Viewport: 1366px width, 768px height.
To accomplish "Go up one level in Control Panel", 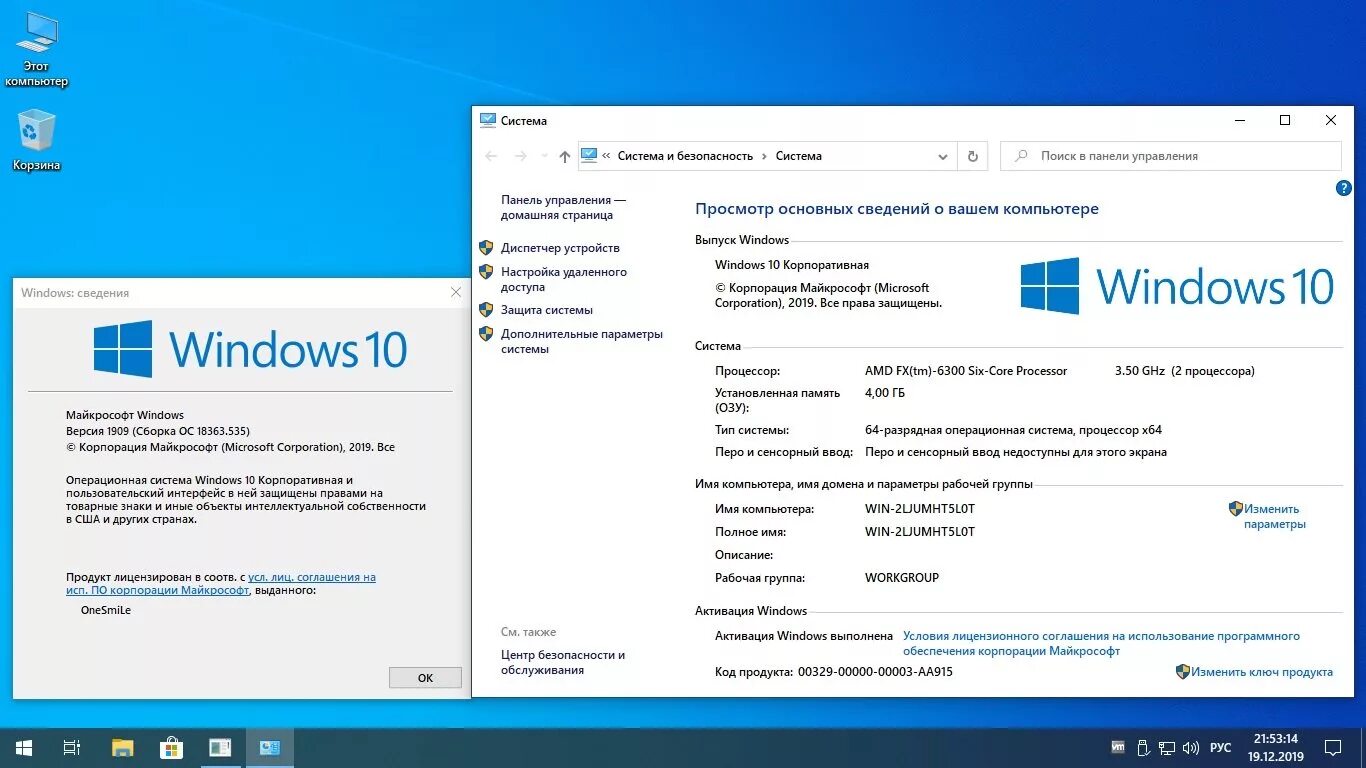I will (x=565, y=156).
